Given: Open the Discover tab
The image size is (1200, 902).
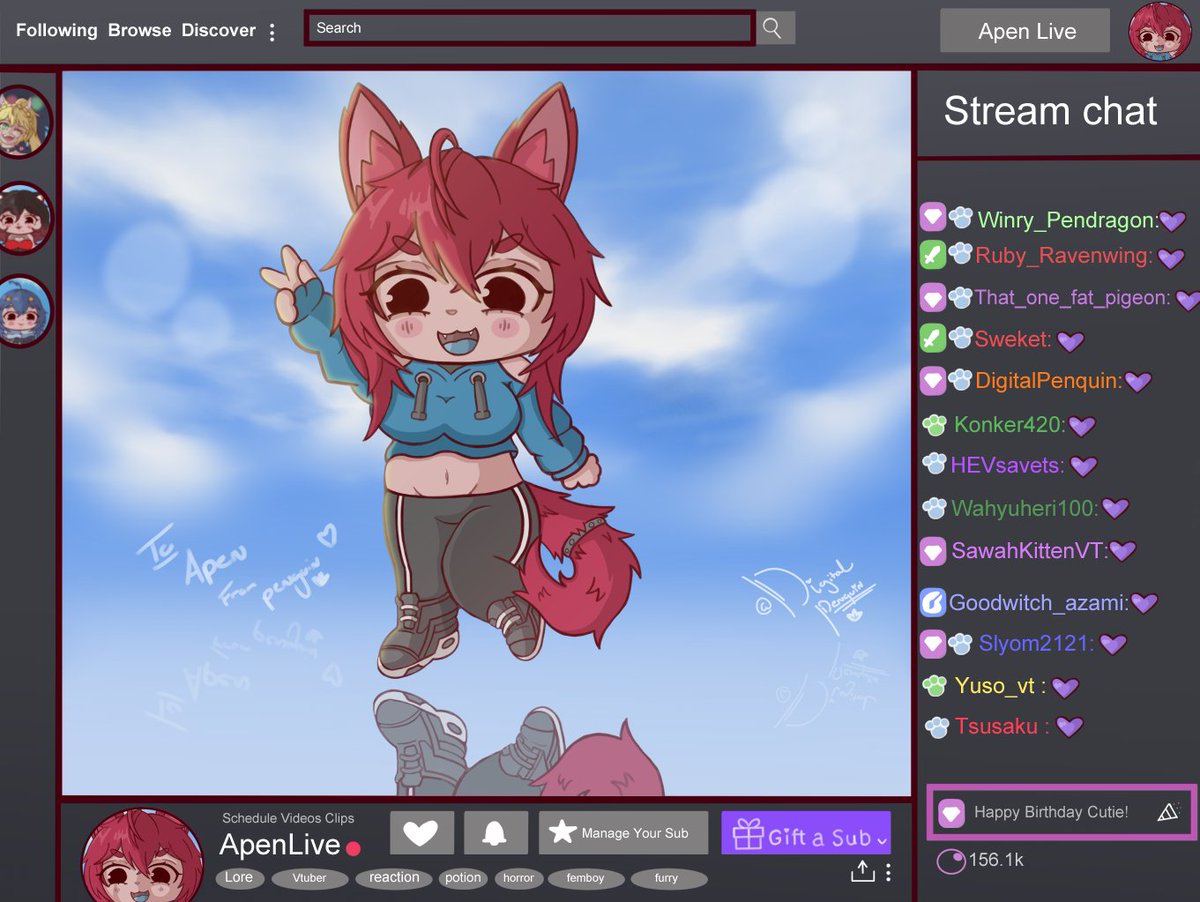Looking at the screenshot, I should (219, 30).
